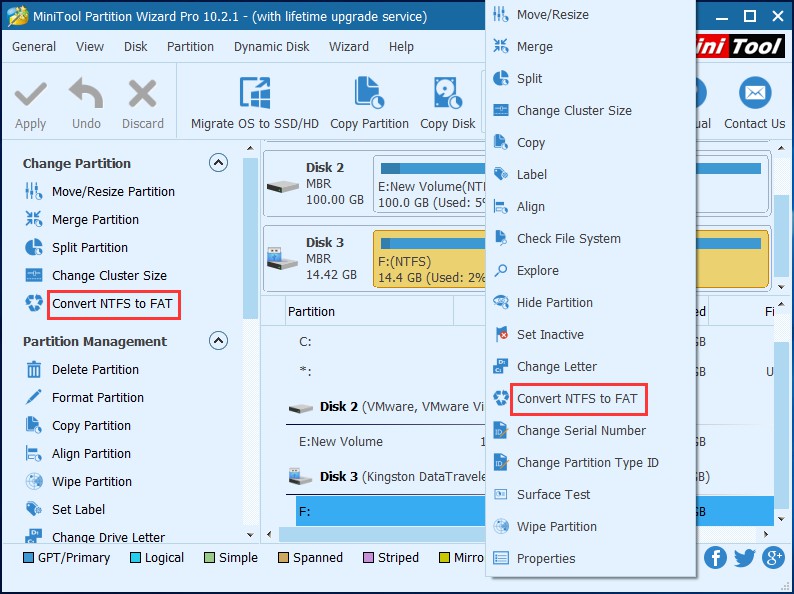Choose Change Partition Type ID from context menu
This screenshot has width=794, height=594.
click(x=590, y=462)
